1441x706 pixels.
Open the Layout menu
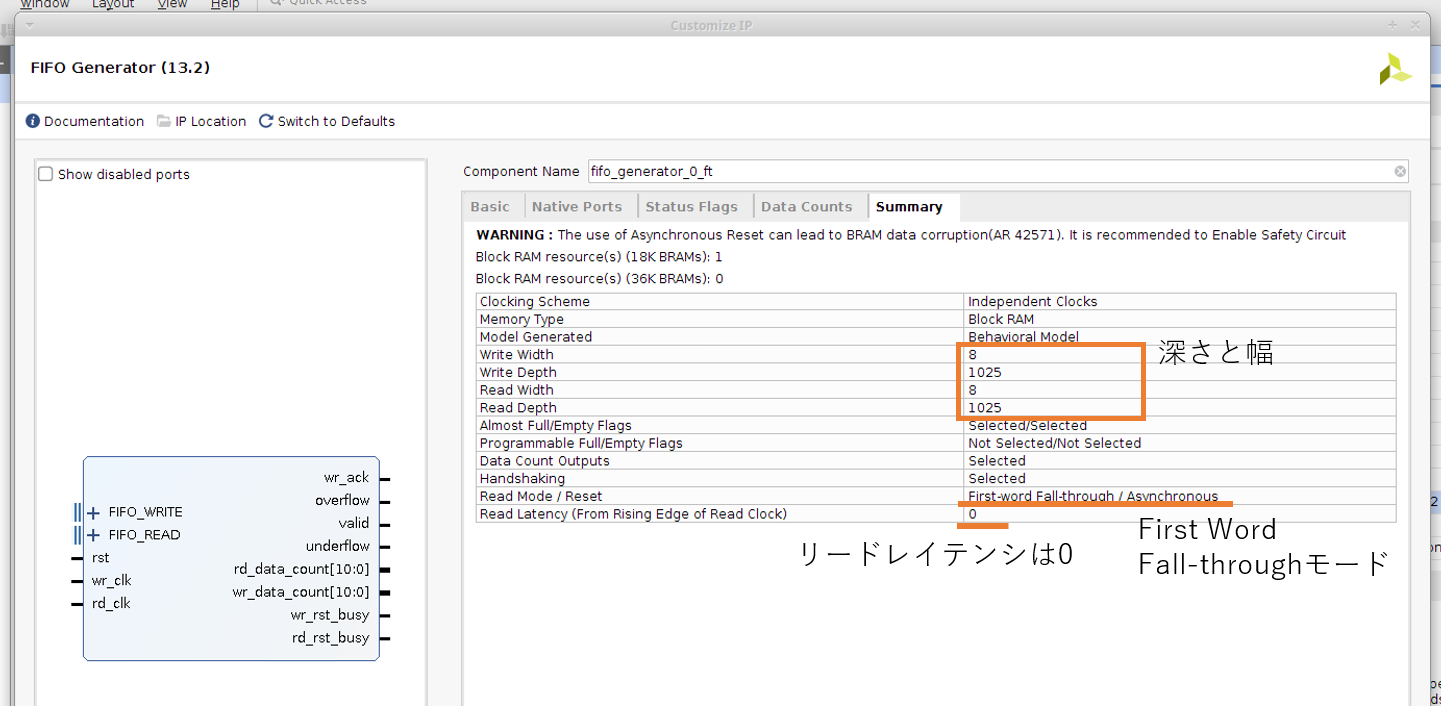point(112,4)
